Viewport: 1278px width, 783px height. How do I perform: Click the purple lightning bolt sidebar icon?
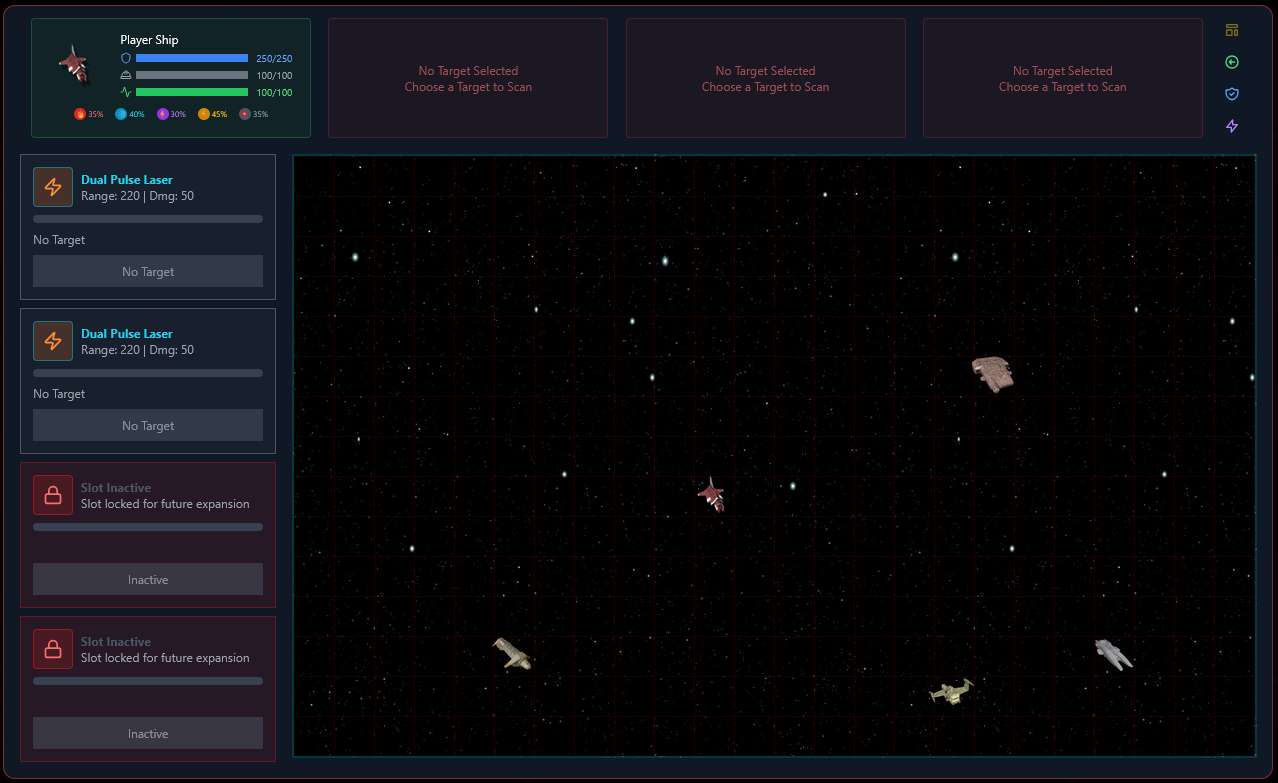point(1232,126)
